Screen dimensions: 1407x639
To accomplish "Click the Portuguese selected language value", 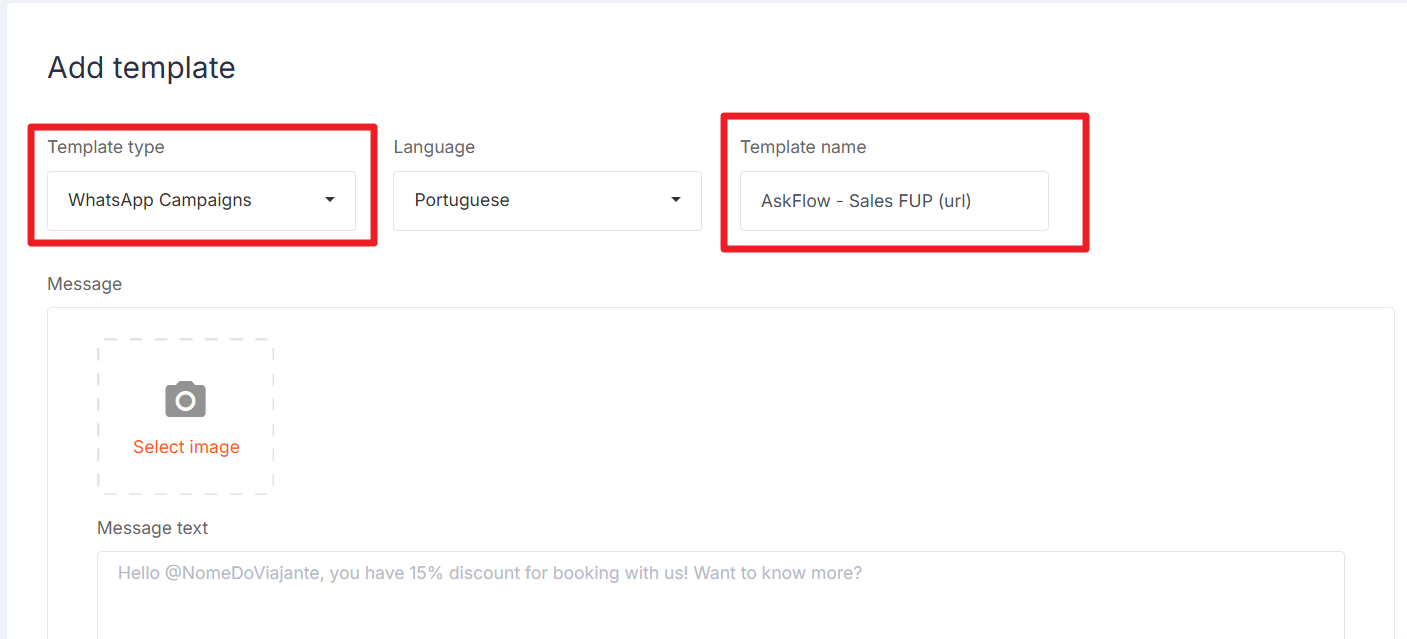I will (462, 200).
